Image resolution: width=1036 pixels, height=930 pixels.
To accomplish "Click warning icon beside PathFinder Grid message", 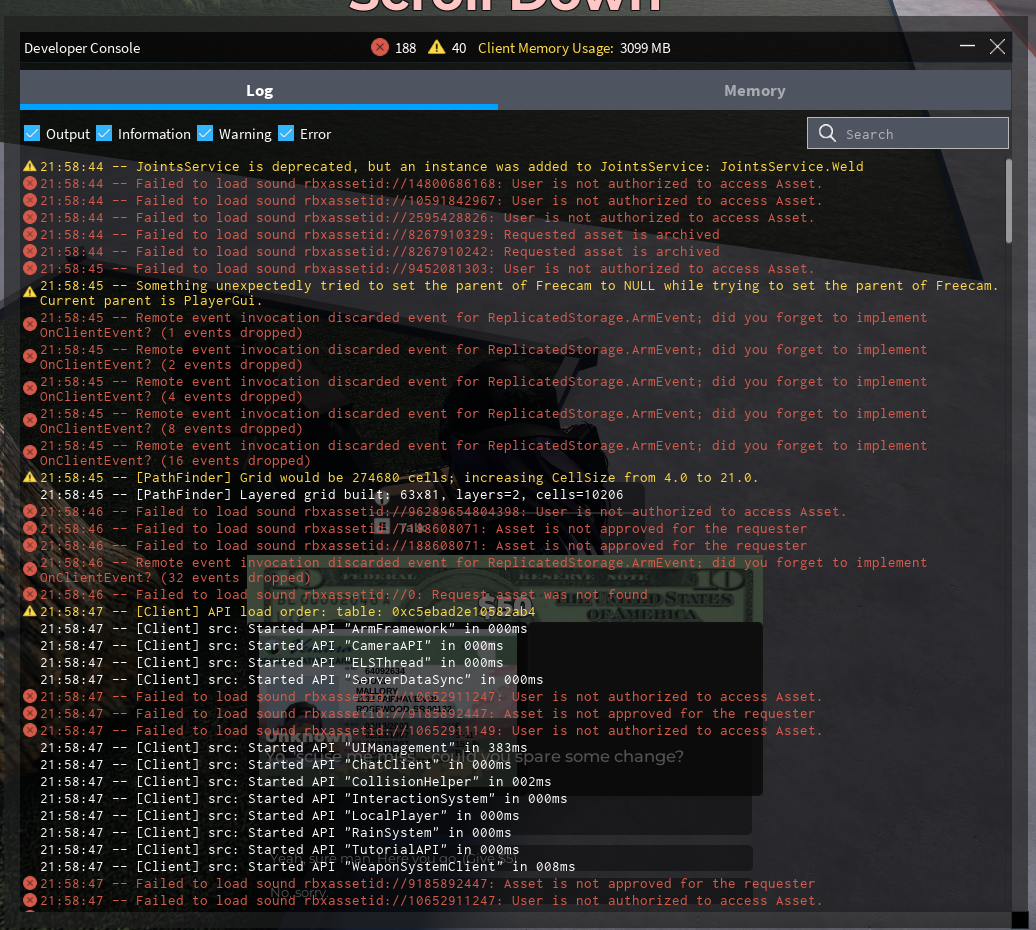I will click(x=30, y=477).
